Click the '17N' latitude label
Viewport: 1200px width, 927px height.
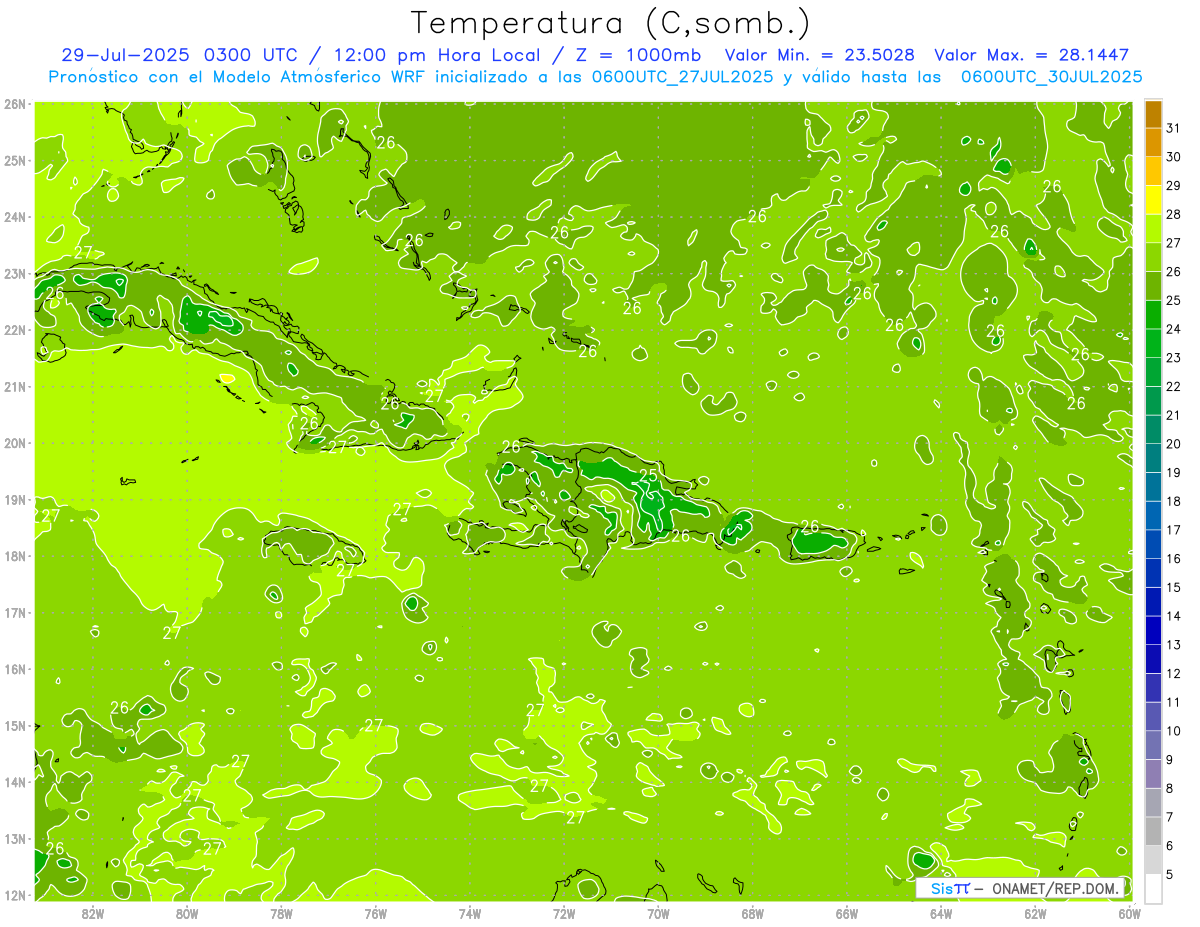(x=15, y=612)
